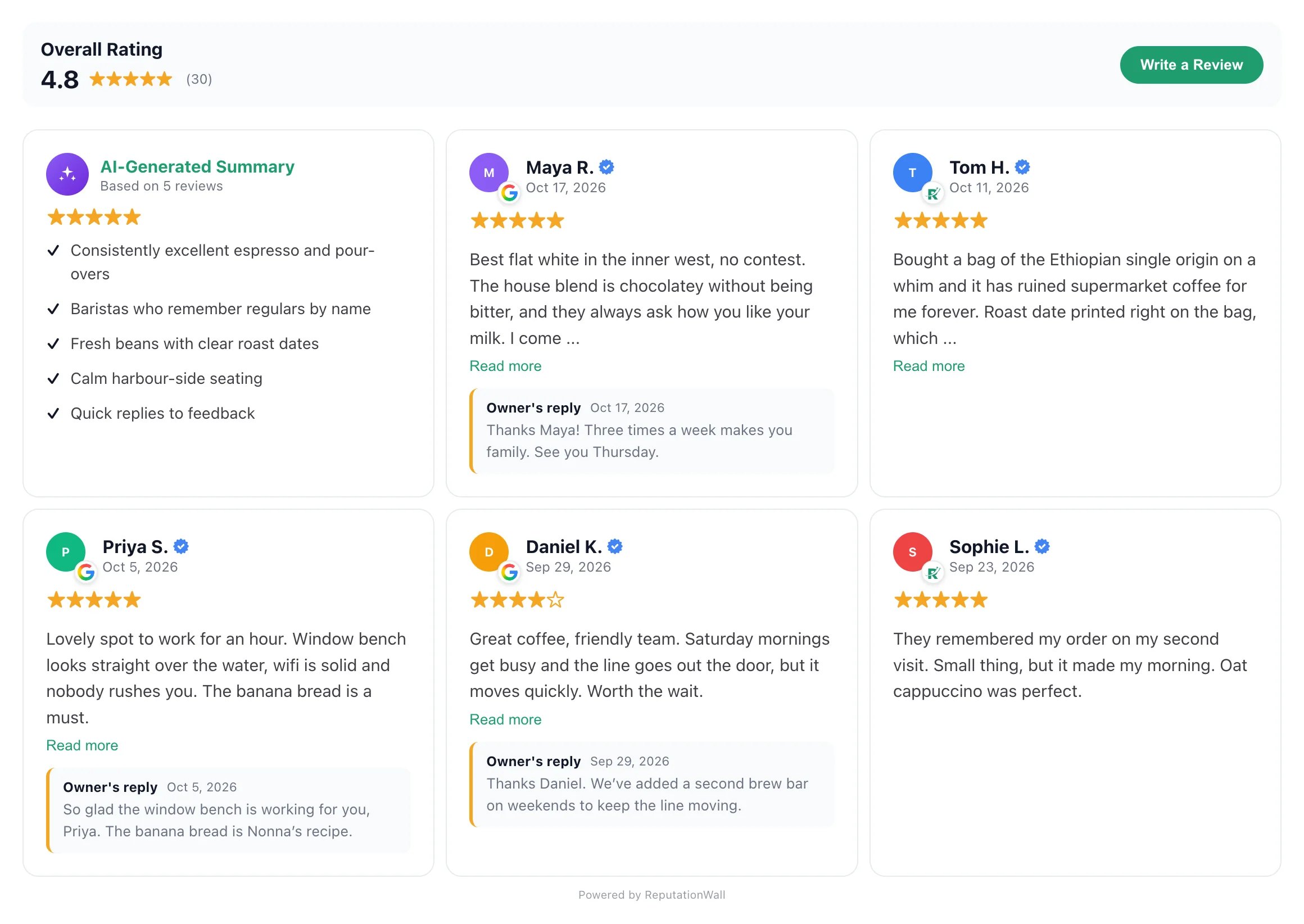
Task: Expand Tom H.'s review with Read more
Action: pyautogui.click(x=929, y=366)
